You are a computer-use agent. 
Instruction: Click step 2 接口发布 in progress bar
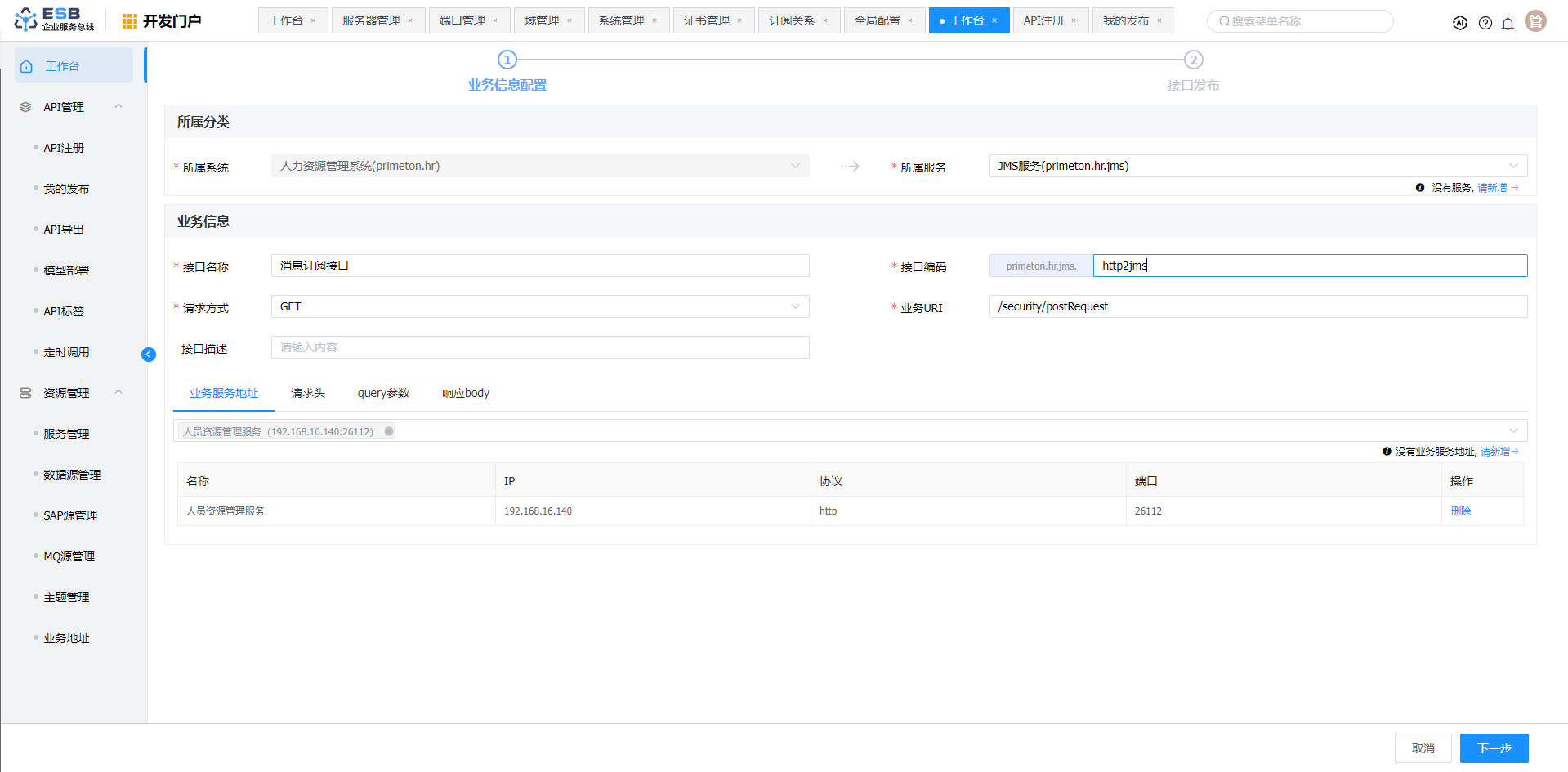tap(1193, 60)
